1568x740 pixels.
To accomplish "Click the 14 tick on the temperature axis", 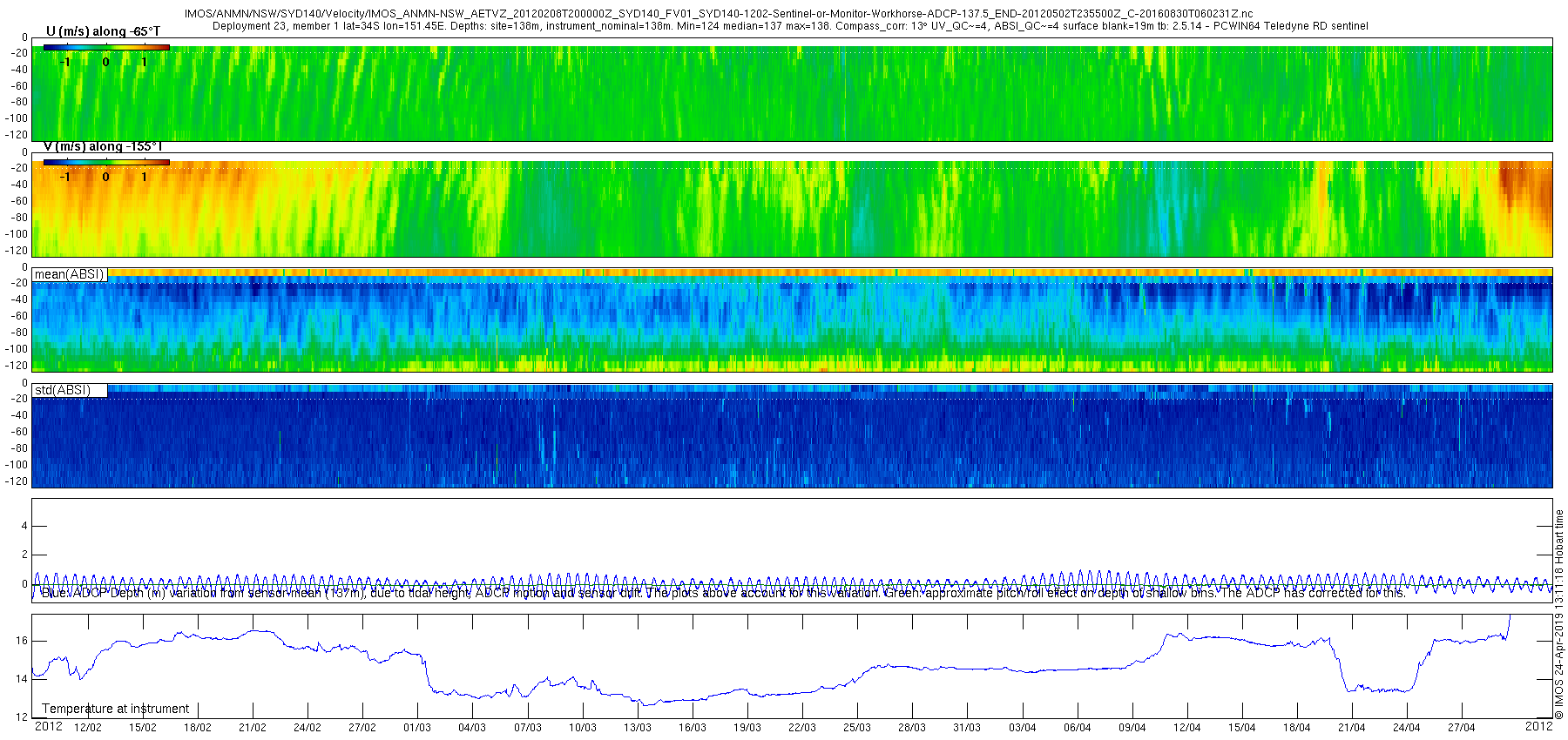I will [22, 679].
